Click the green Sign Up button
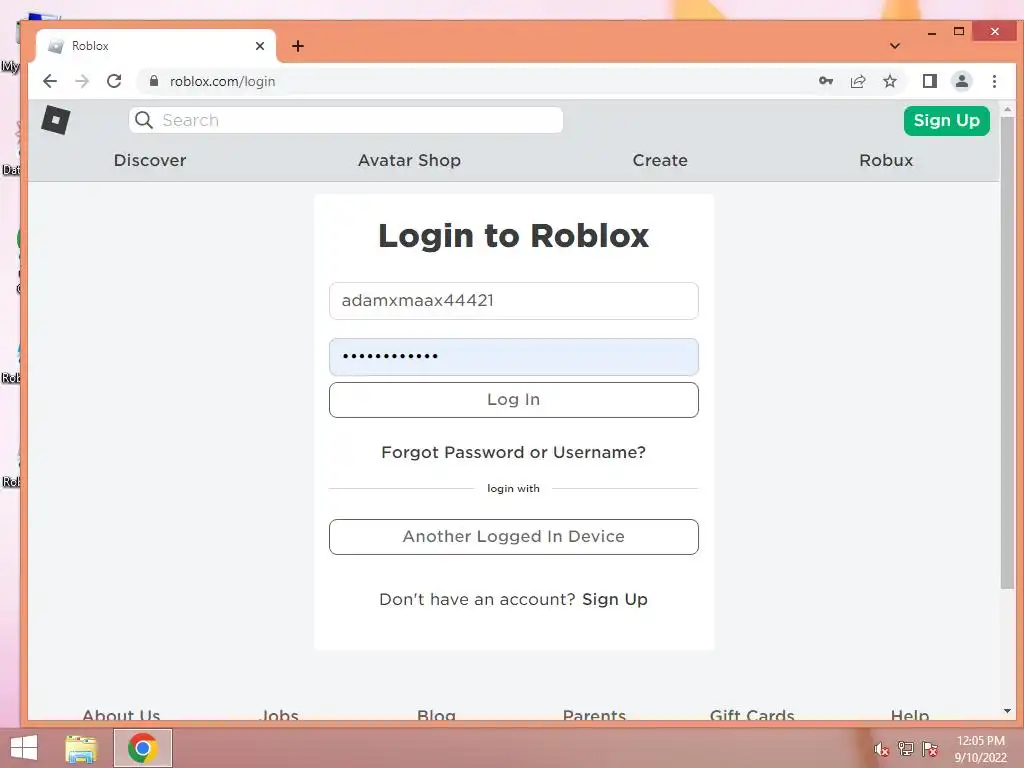Viewport: 1024px width, 768px height. pyautogui.click(x=946, y=121)
